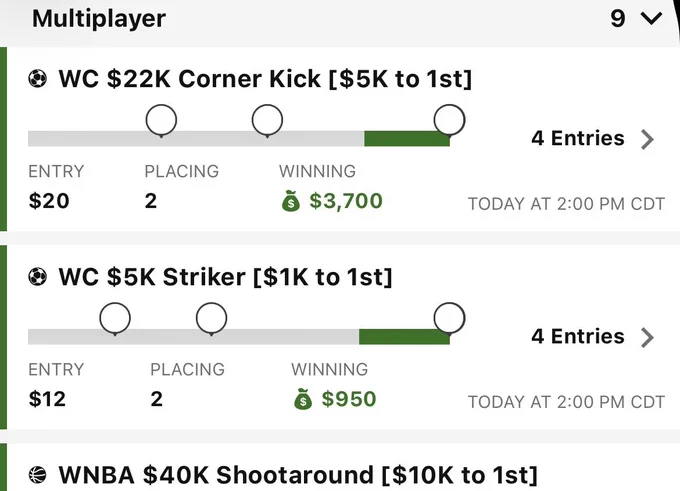Collapse the Multiplayer section chevron
Screen dimensions: 680x491
[651, 19]
